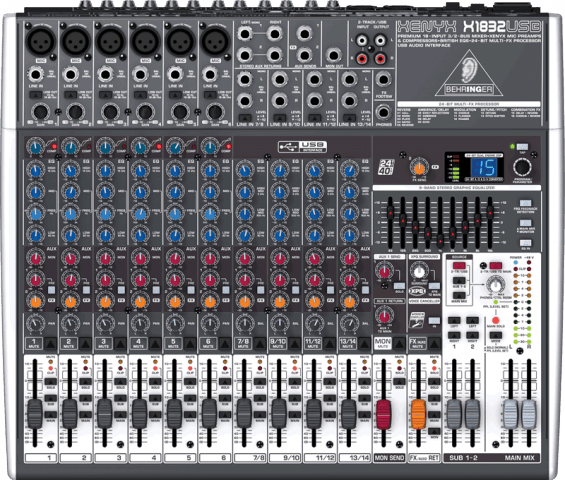Click the PROGRAM/PARAMETER encoder knob
Viewport: 565px width, 480px height.
pos(522,168)
